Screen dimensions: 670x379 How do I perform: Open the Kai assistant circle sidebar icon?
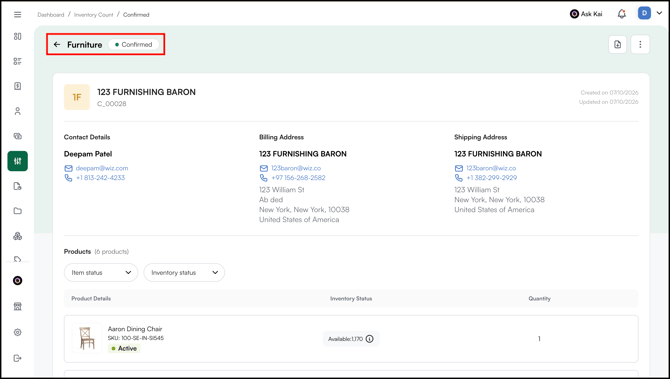18,281
